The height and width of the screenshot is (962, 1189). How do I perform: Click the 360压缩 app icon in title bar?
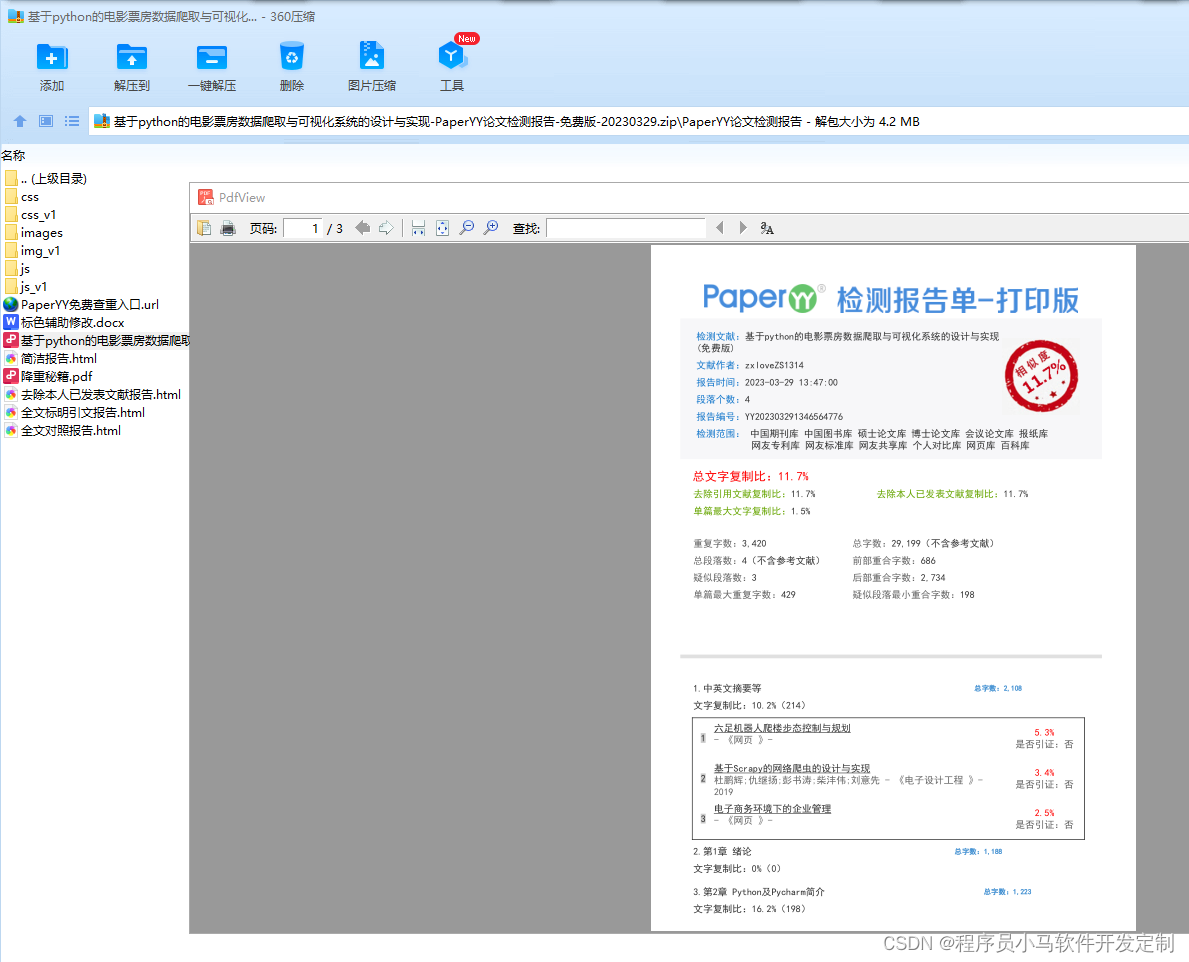pyautogui.click(x=15, y=16)
